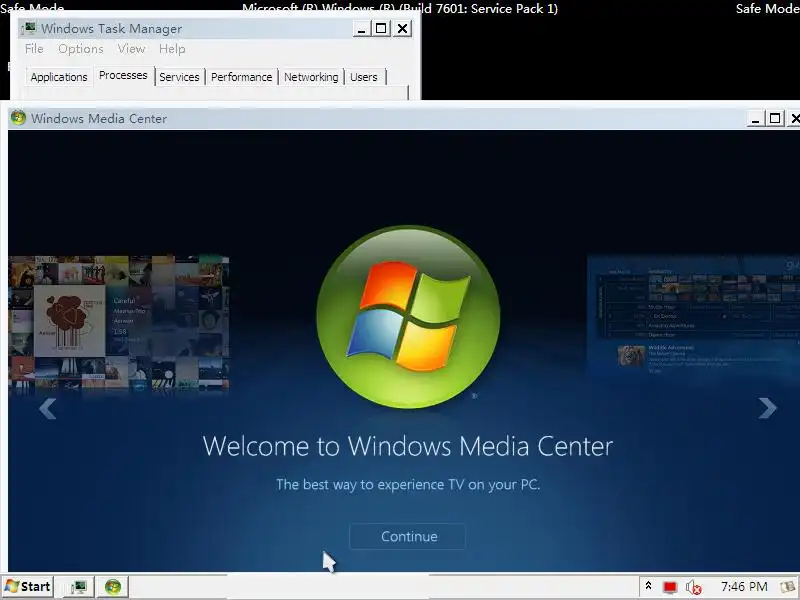Maximize the Windows Media Center window
The height and width of the screenshot is (600, 800).
coord(775,119)
